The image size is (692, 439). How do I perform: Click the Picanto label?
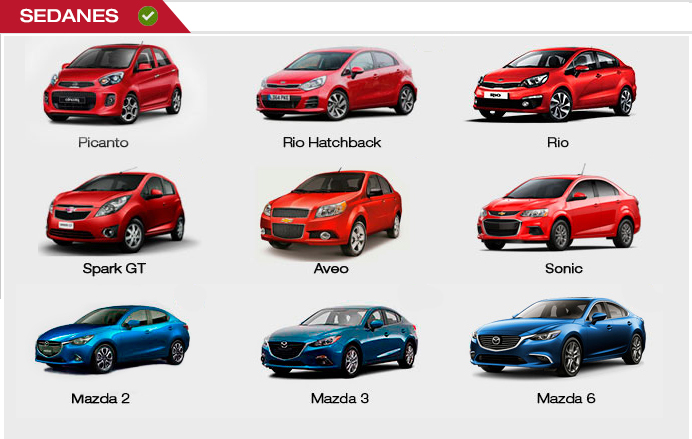point(103,143)
